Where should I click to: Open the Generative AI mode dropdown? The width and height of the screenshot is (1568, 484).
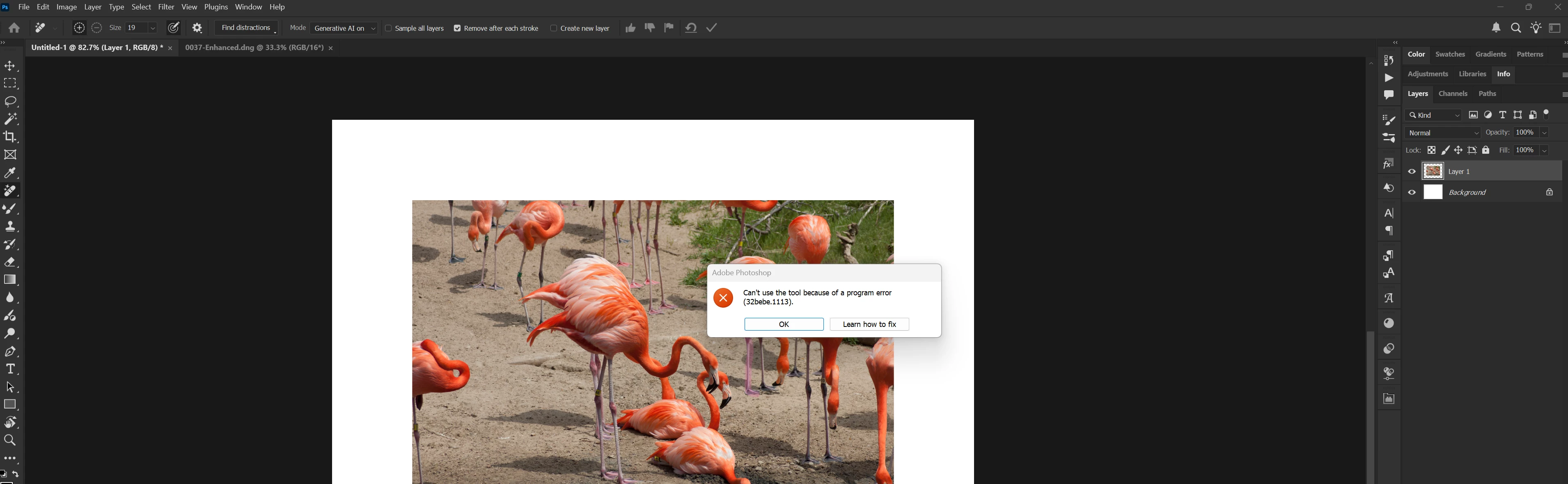click(344, 29)
